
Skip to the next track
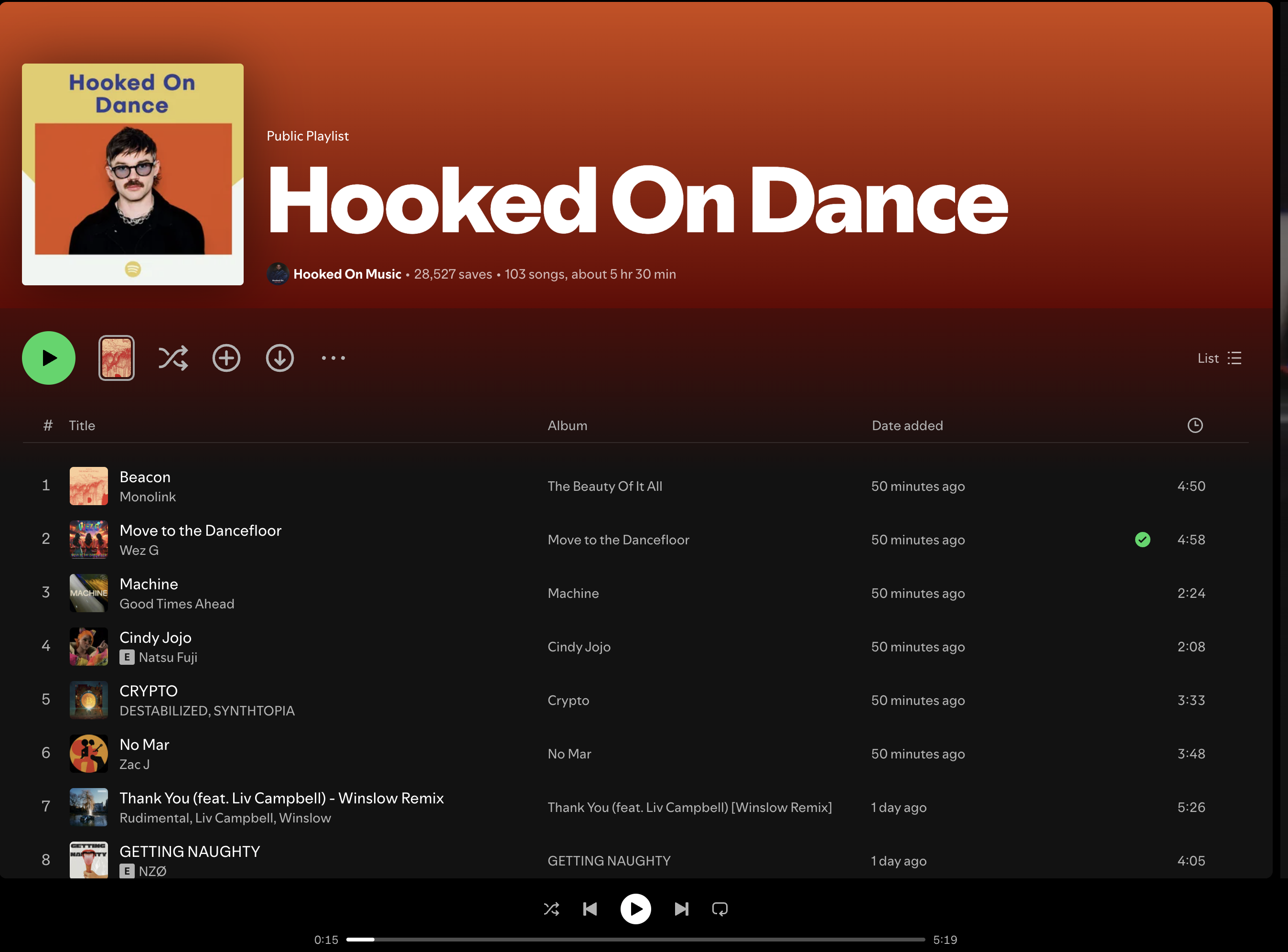pos(681,909)
